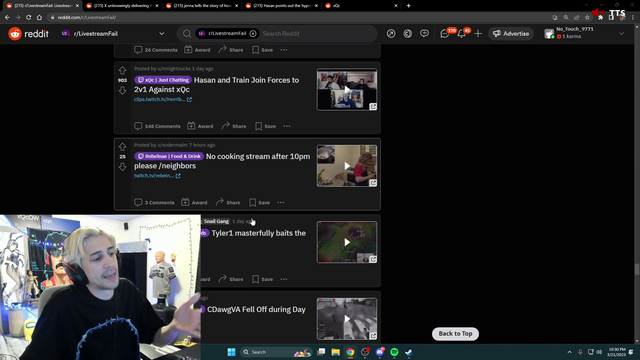Screen dimensions: 640x360
Task: Share the No cooking stream post
Action: [228, 202]
